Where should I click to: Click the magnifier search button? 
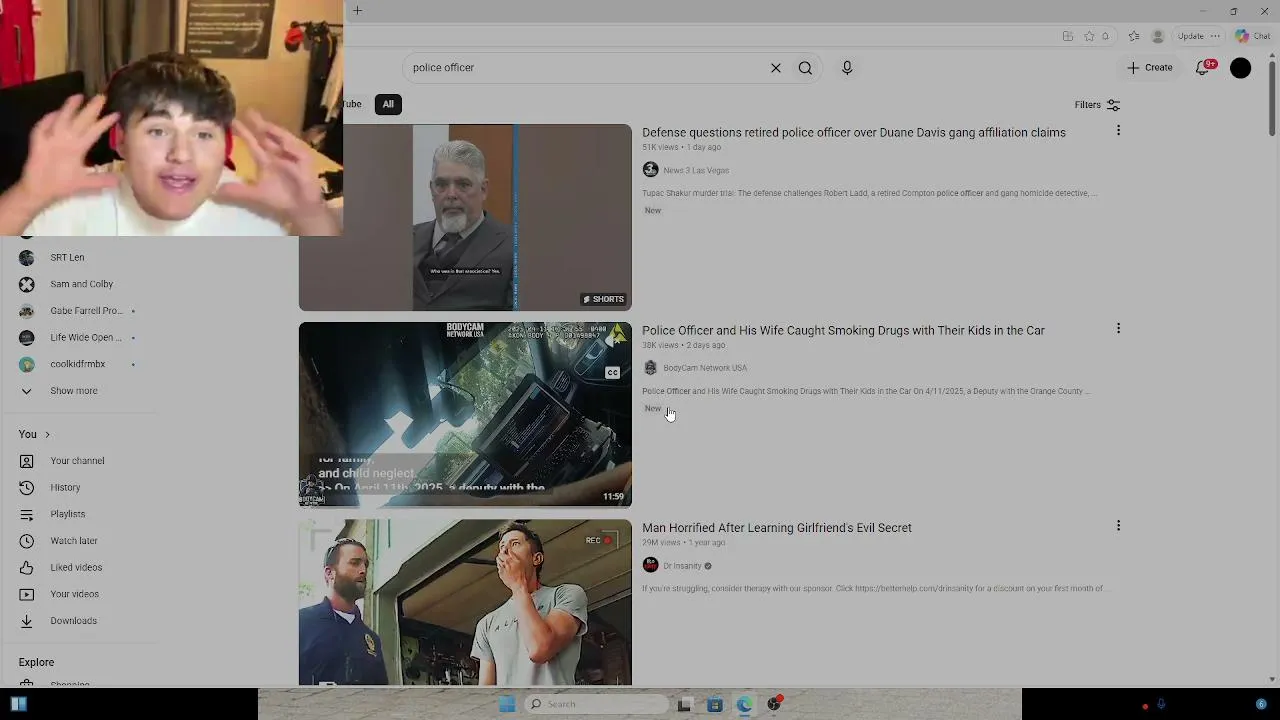(x=805, y=68)
